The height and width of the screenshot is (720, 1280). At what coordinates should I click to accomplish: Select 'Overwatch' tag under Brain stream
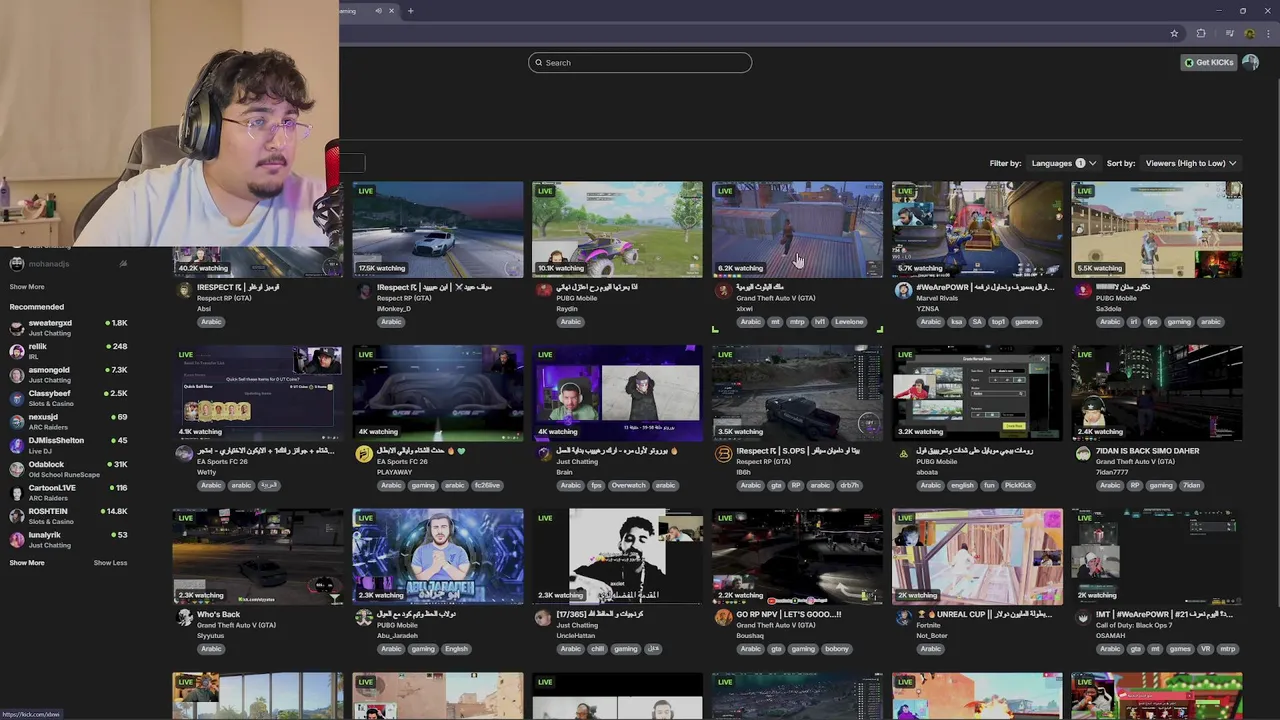[x=629, y=485]
